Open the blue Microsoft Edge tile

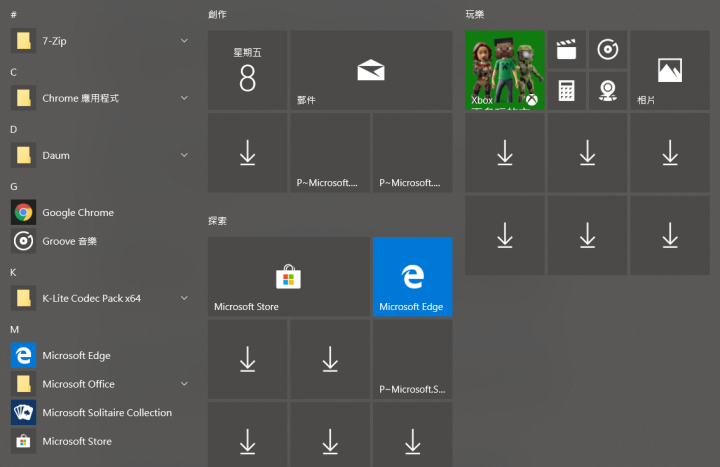(x=413, y=276)
